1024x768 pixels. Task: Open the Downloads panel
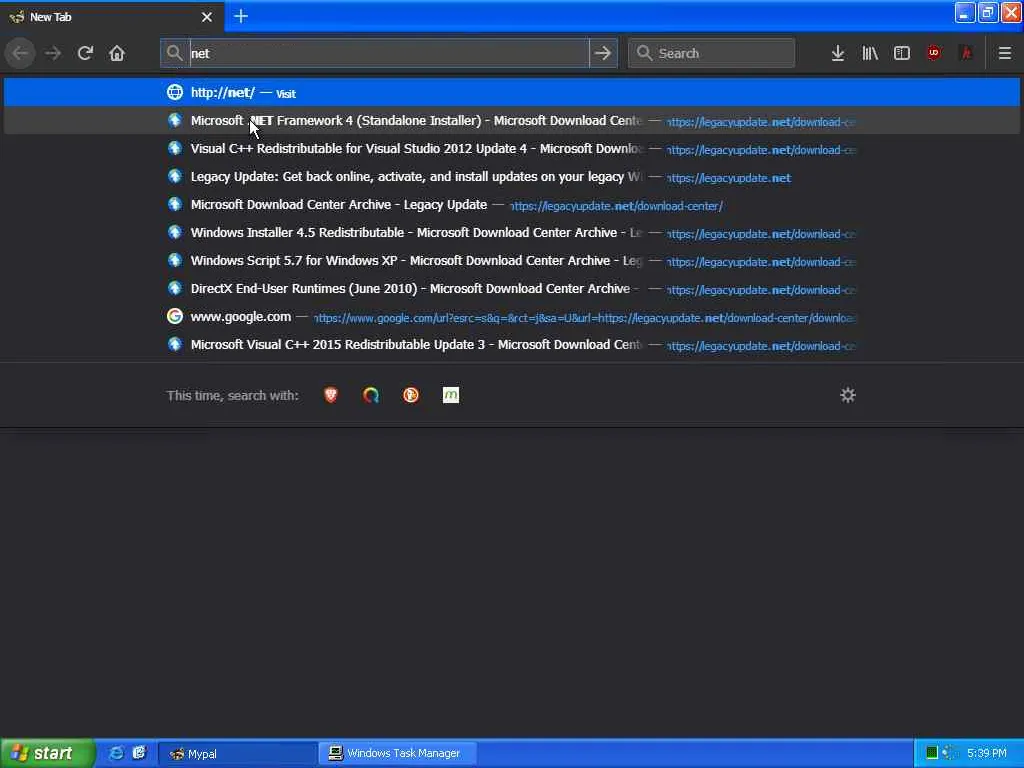(x=838, y=53)
